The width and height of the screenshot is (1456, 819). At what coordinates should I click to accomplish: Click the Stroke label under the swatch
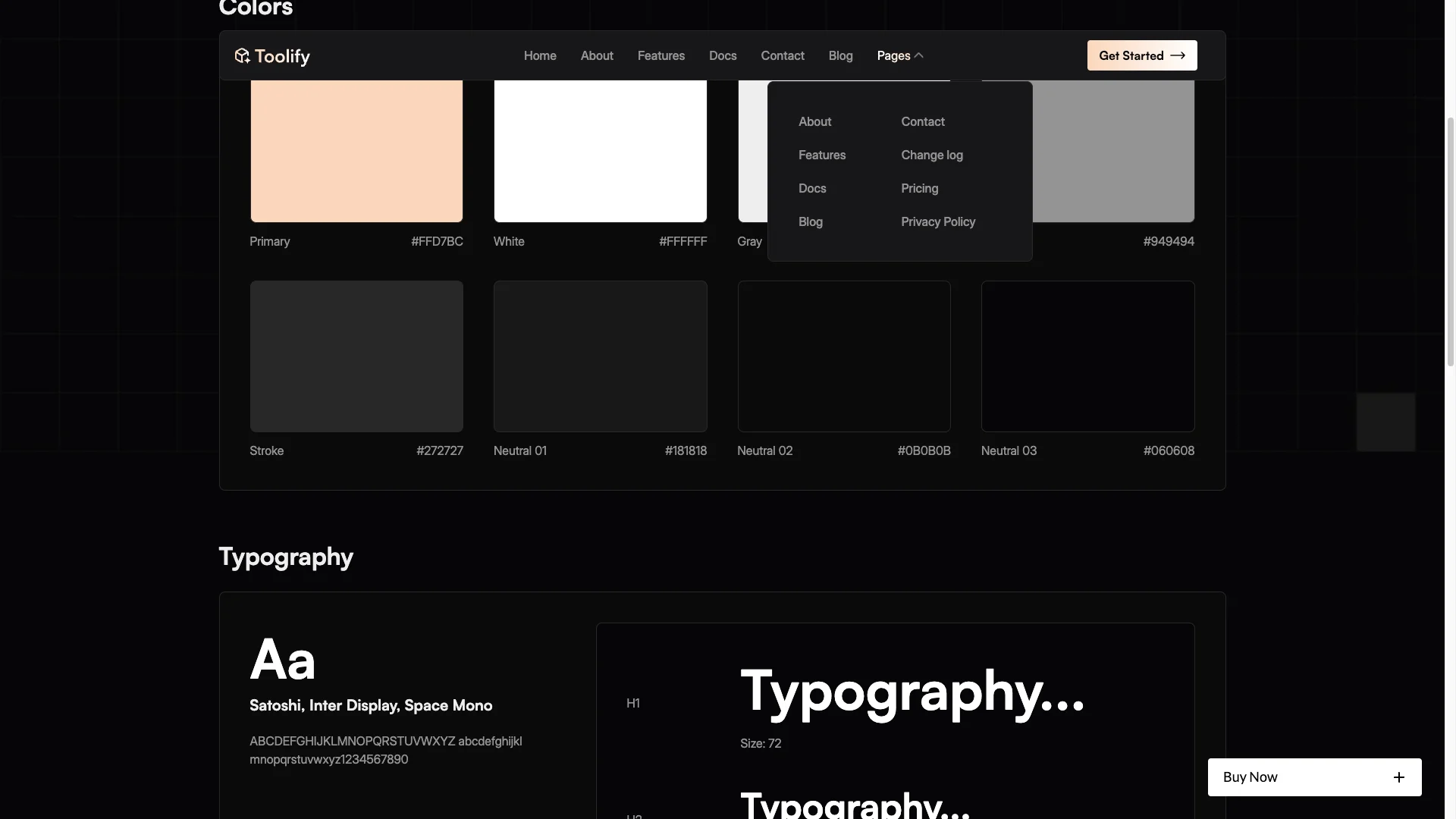(x=266, y=450)
